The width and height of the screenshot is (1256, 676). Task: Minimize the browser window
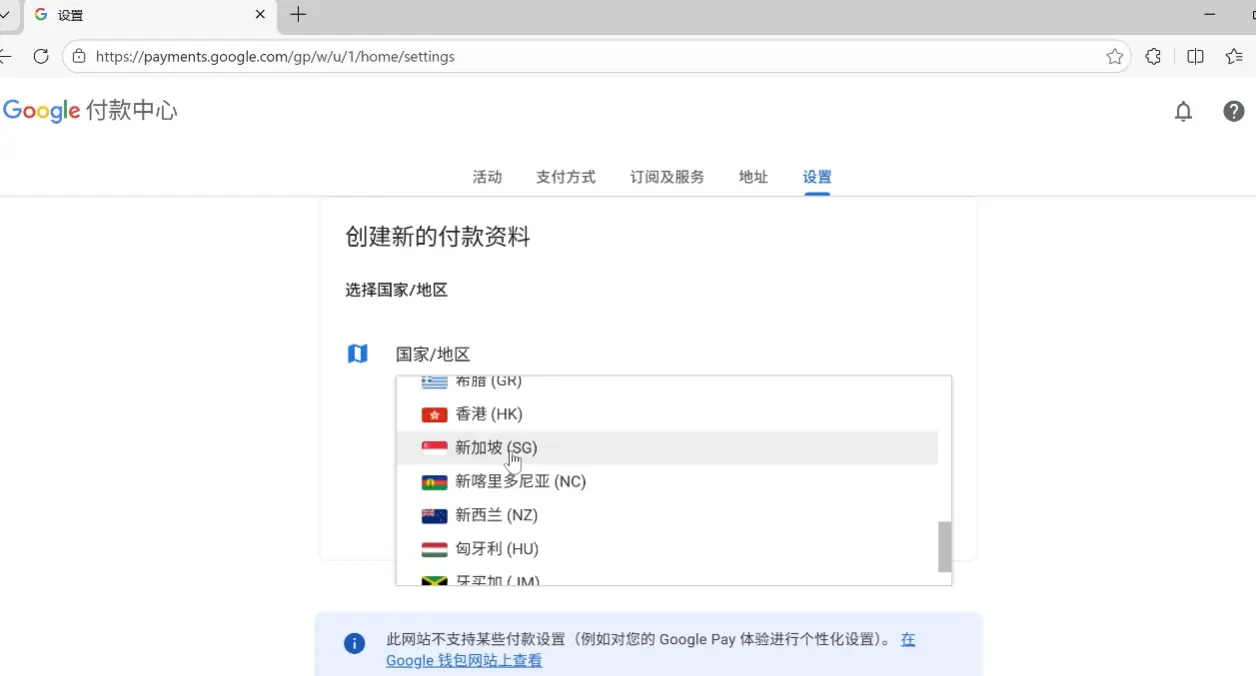click(1210, 15)
